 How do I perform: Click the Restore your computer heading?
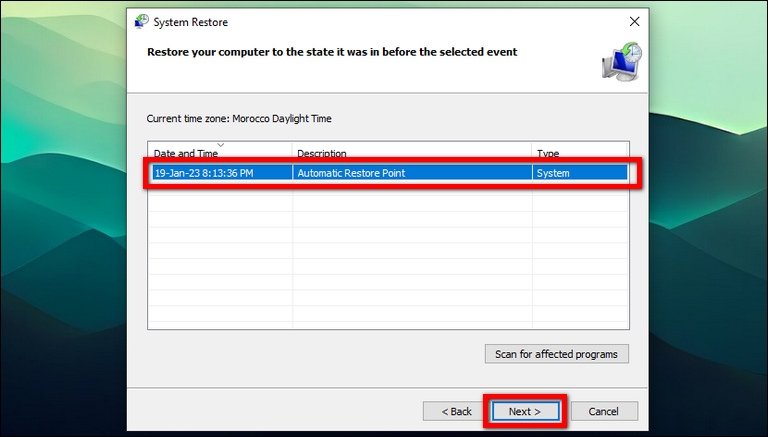click(332, 52)
